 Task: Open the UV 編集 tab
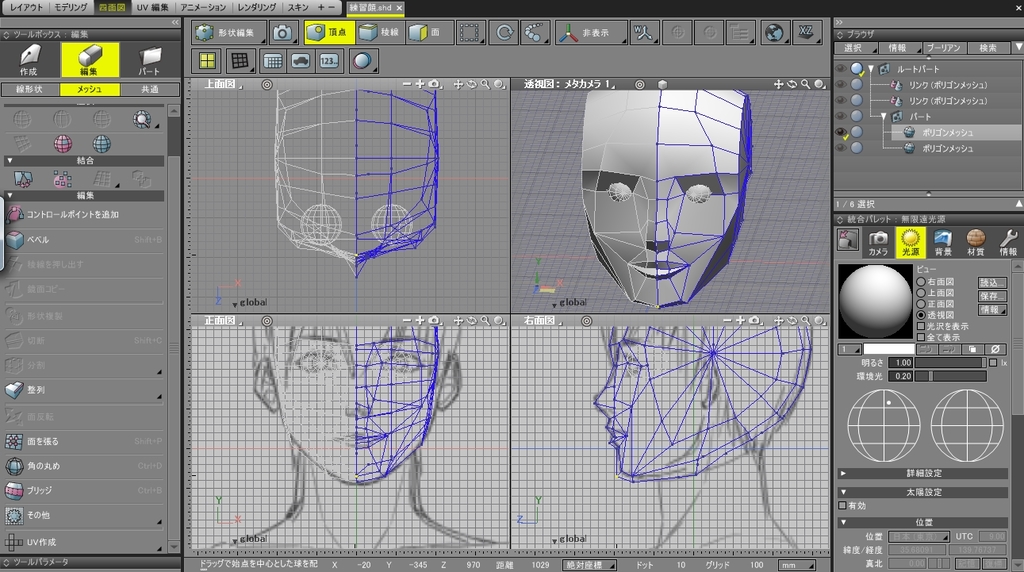point(152,7)
